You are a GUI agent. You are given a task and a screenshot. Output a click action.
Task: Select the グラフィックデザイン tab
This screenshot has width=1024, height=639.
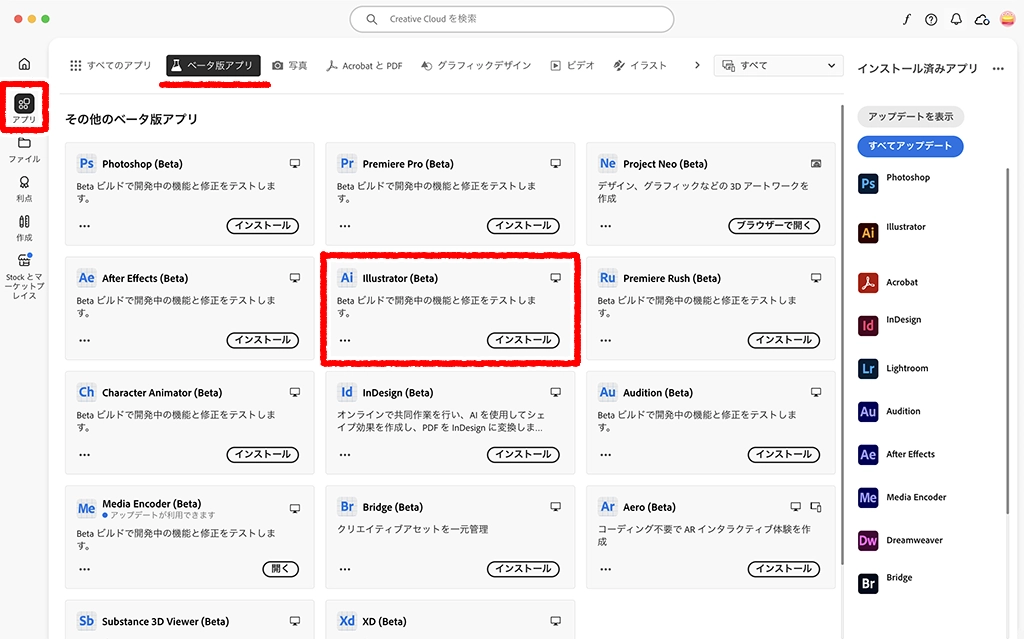pos(475,66)
